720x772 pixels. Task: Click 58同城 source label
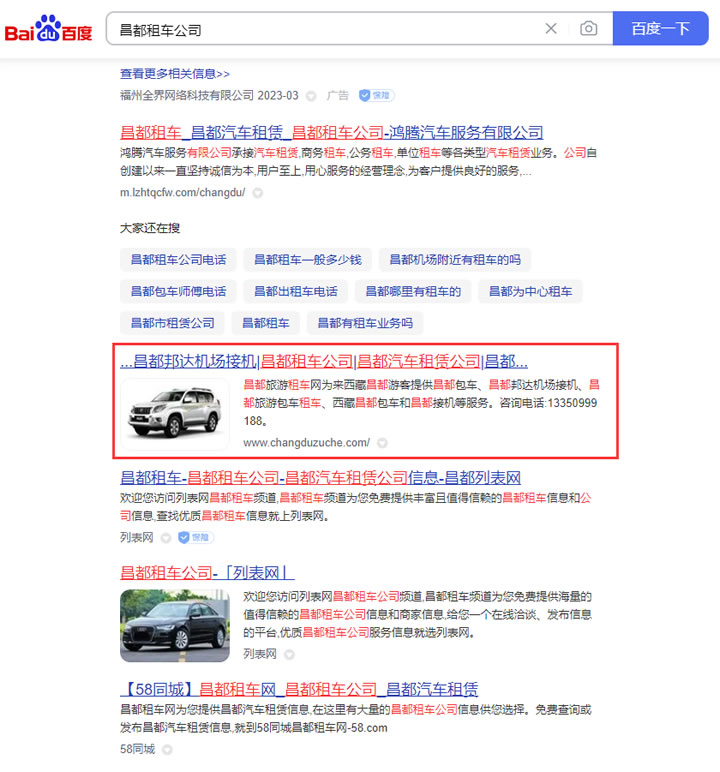tap(137, 749)
